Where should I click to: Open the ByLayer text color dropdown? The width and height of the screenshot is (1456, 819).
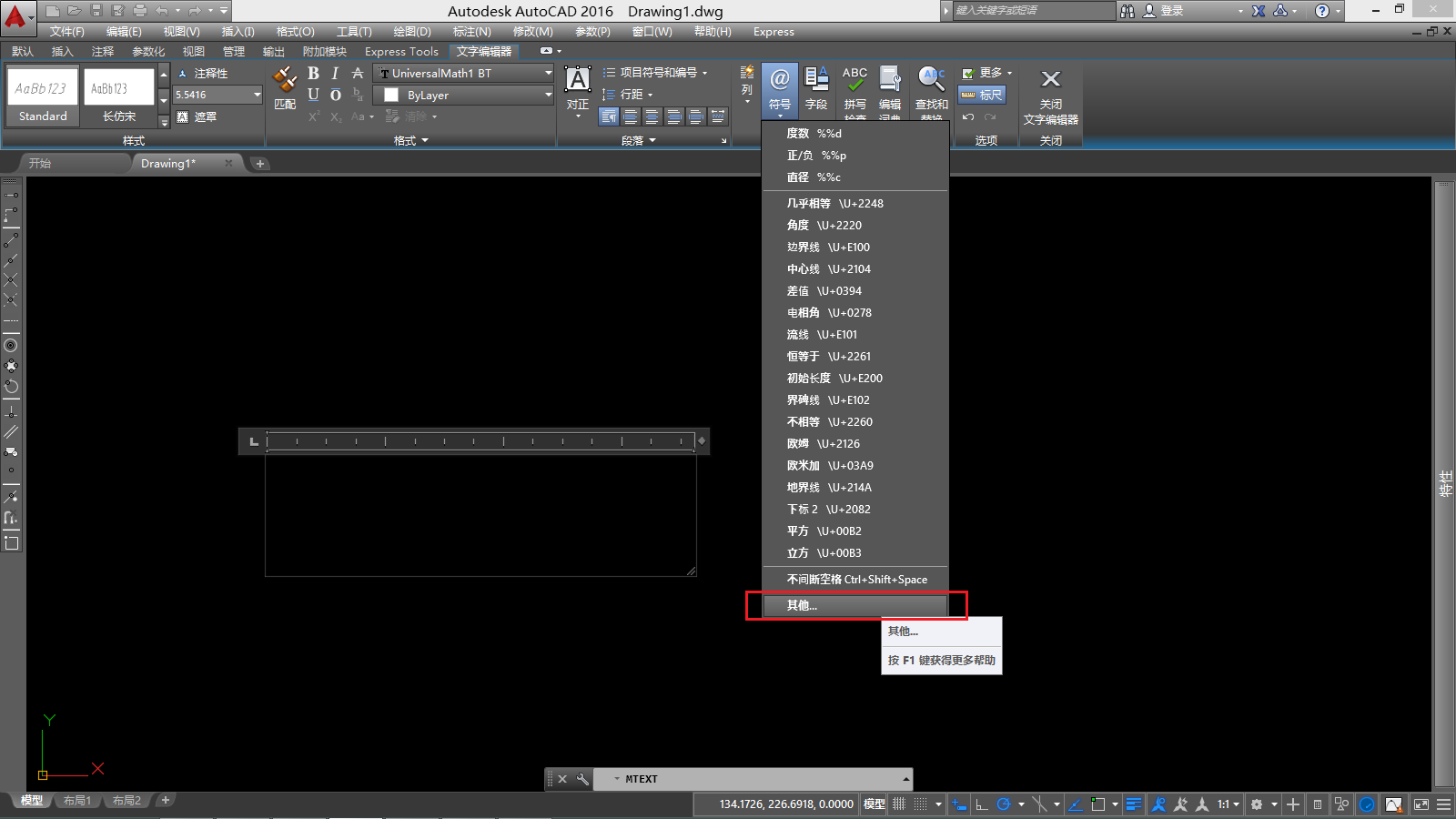point(548,95)
